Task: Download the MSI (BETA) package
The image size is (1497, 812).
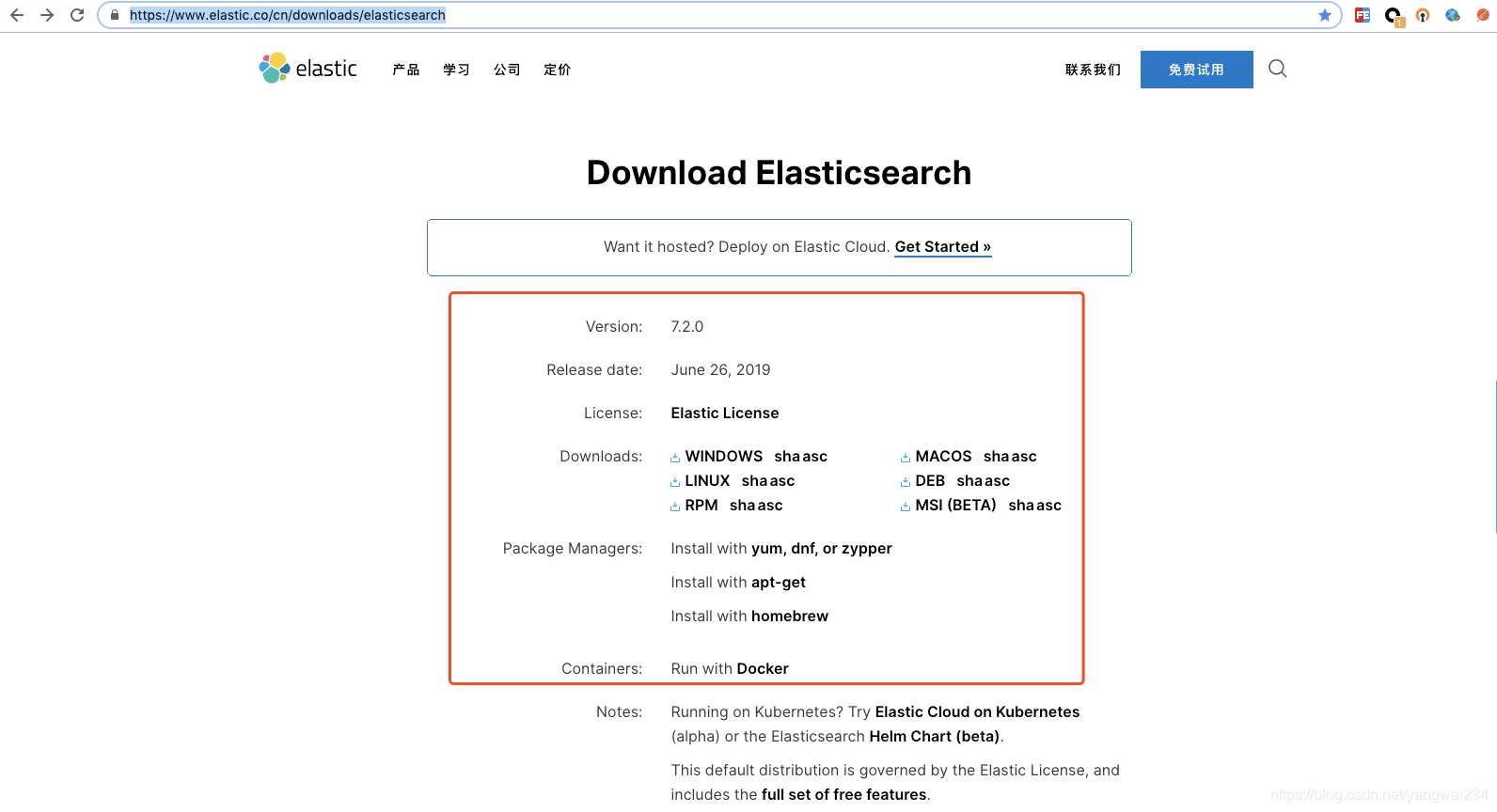Action: tap(955, 505)
